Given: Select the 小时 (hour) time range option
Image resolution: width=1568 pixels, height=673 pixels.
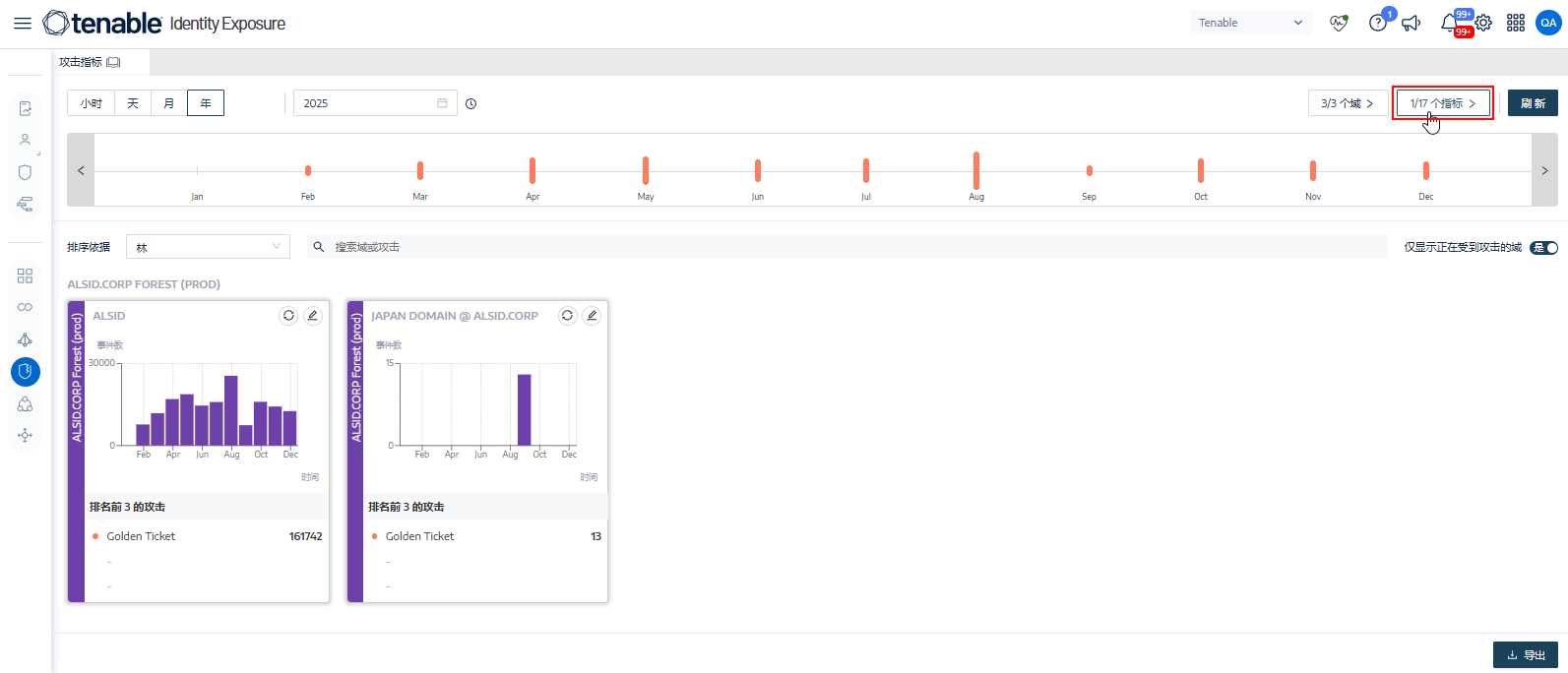Looking at the screenshot, I should click(x=92, y=103).
